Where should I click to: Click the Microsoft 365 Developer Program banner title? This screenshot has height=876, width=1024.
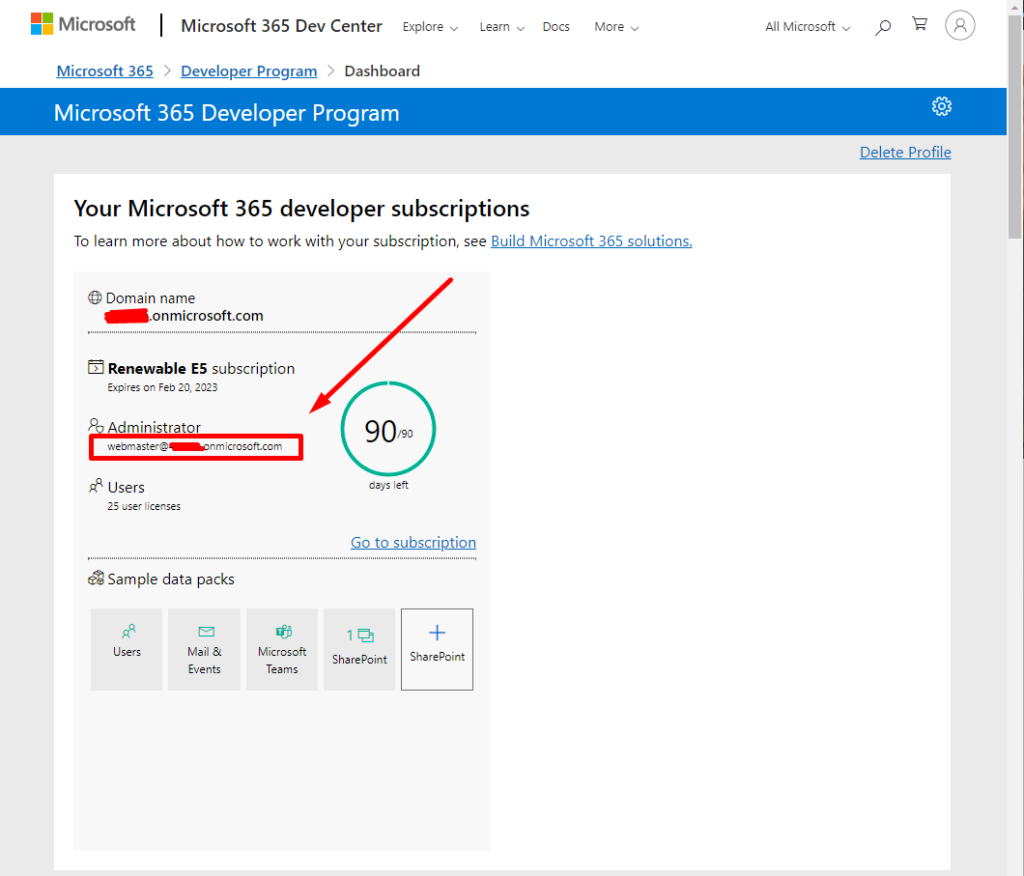pyautogui.click(x=227, y=113)
